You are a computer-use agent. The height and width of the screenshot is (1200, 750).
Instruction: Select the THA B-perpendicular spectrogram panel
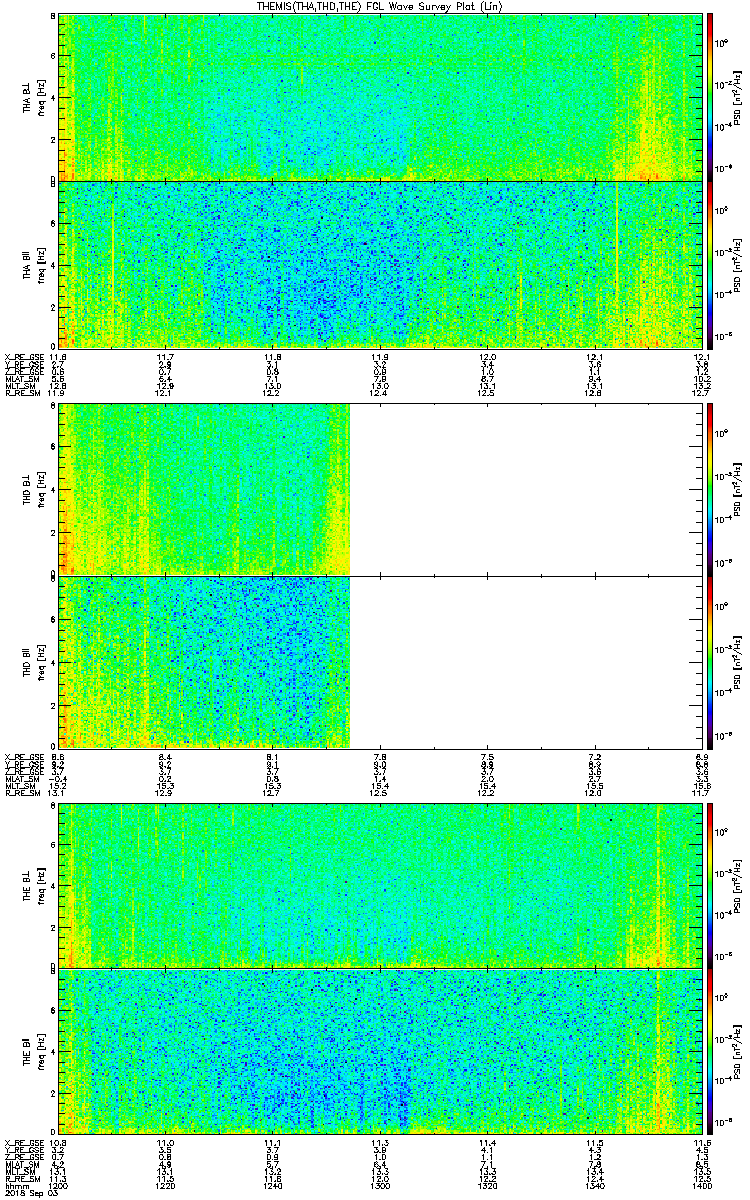379,97
